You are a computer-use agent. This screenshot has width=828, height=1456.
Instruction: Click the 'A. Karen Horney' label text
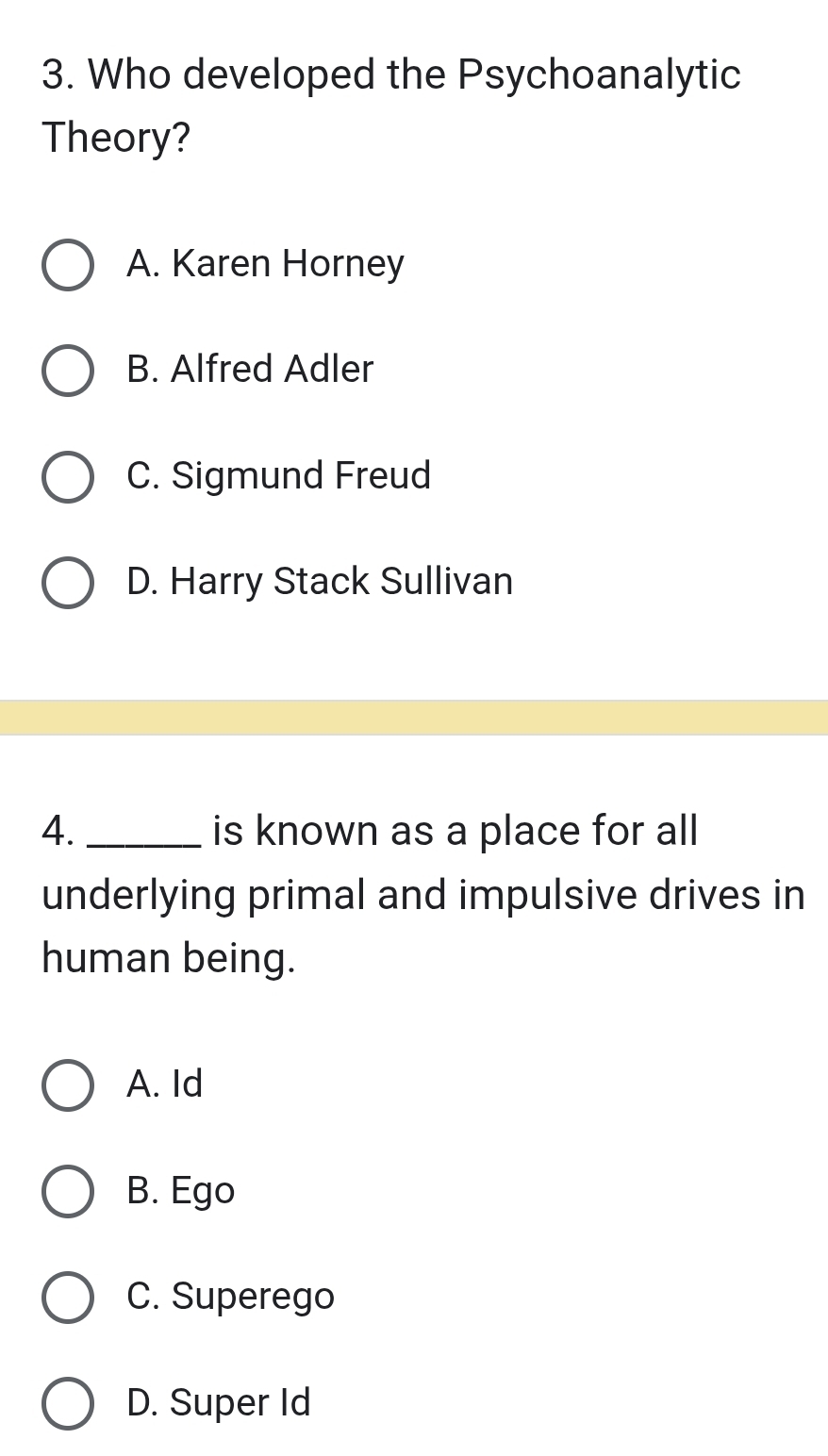[x=265, y=264]
